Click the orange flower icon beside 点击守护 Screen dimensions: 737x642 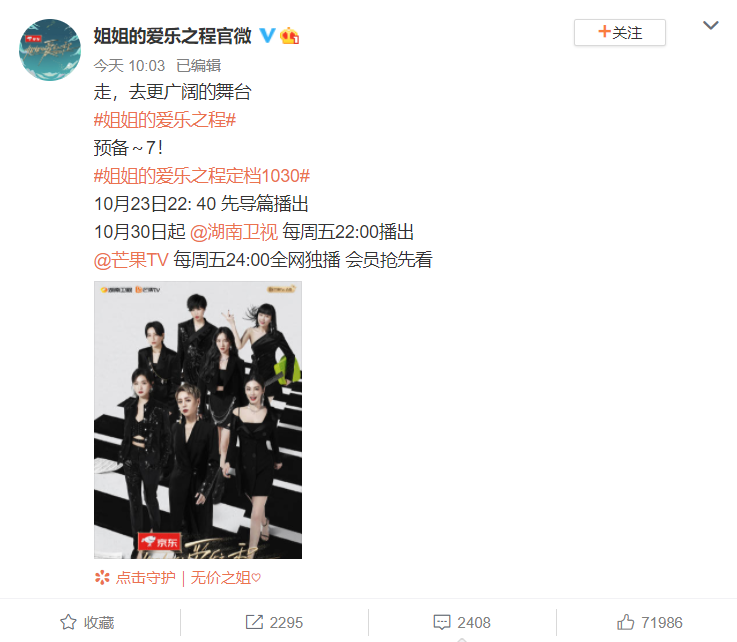click(x=102, y=578)
